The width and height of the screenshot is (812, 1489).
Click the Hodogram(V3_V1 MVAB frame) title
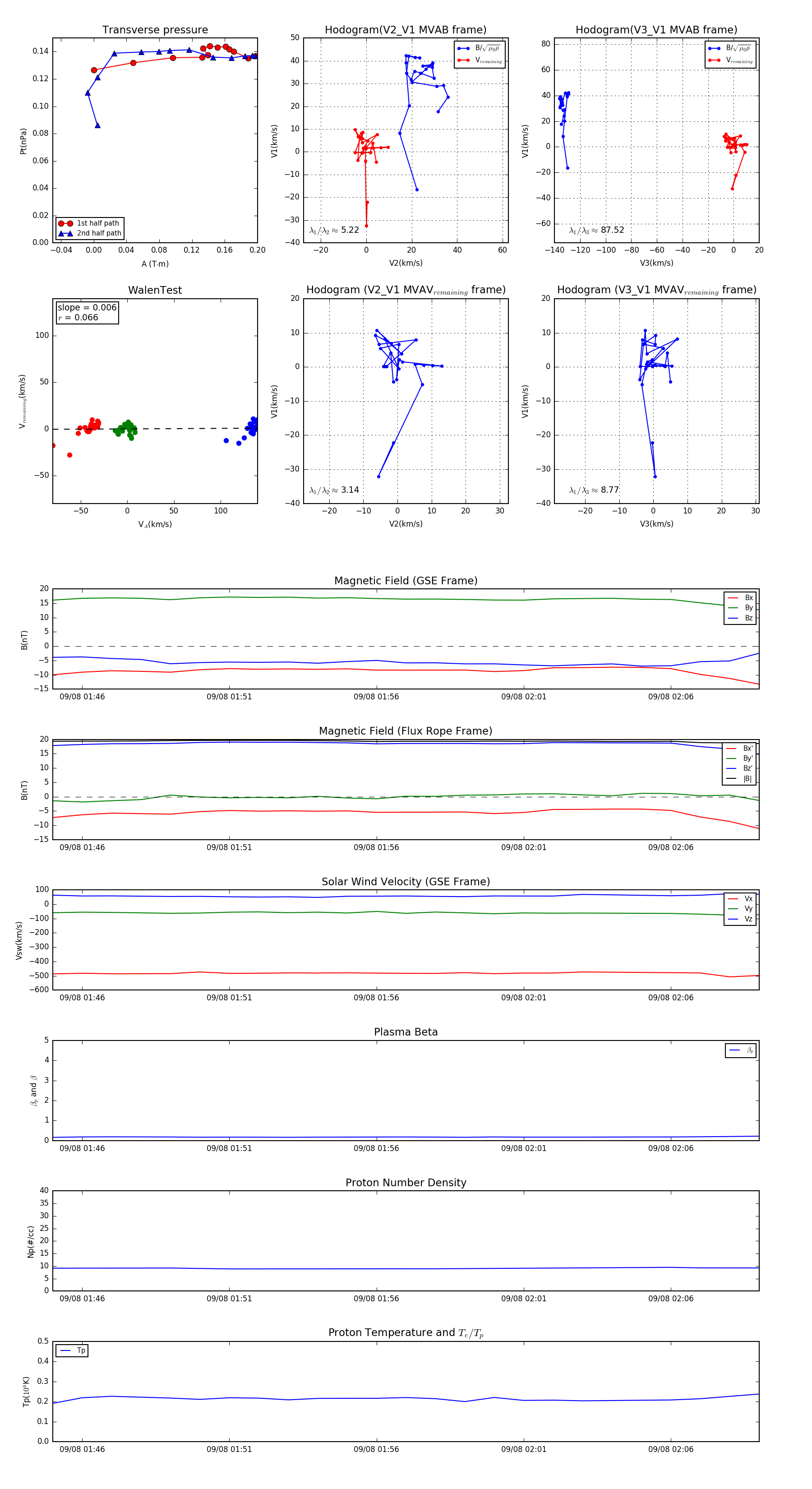coord(656,30)
